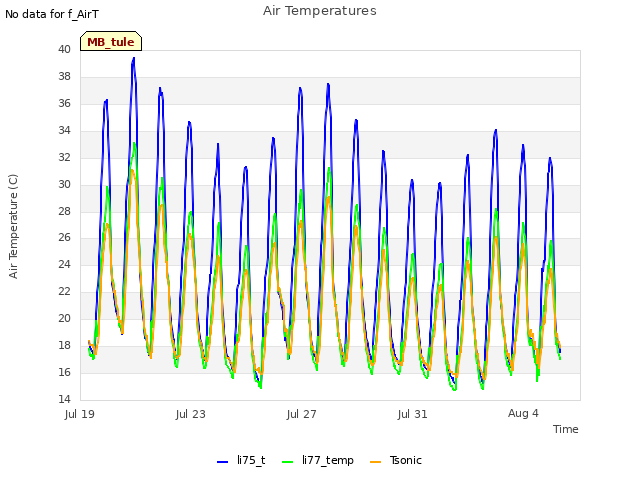Click the 16 y-axis tick label
This screenshot has height=480, width=640.
pyautogui.click(x=64, y=372)
